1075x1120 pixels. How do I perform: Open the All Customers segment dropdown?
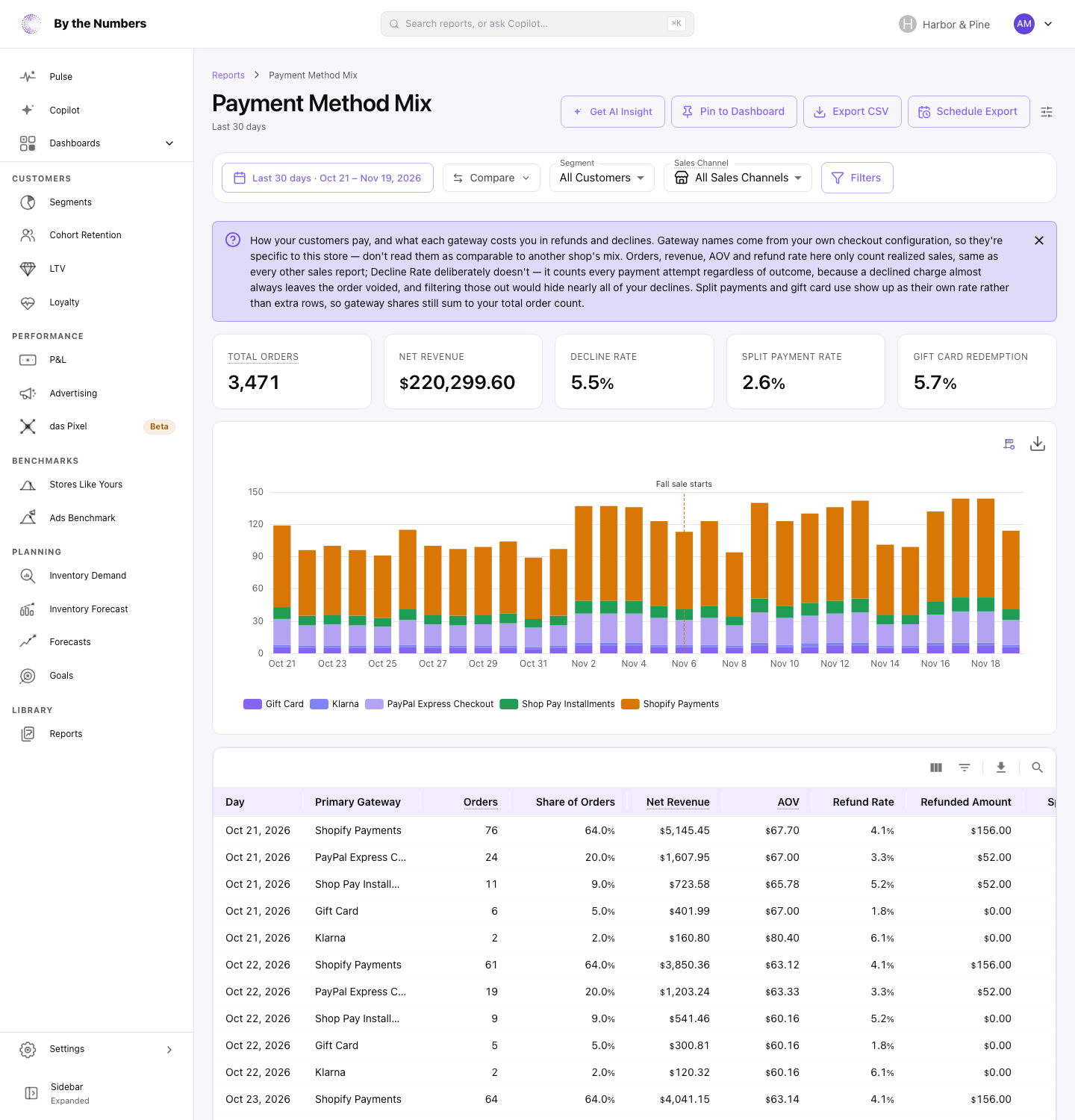click(602, 178)
